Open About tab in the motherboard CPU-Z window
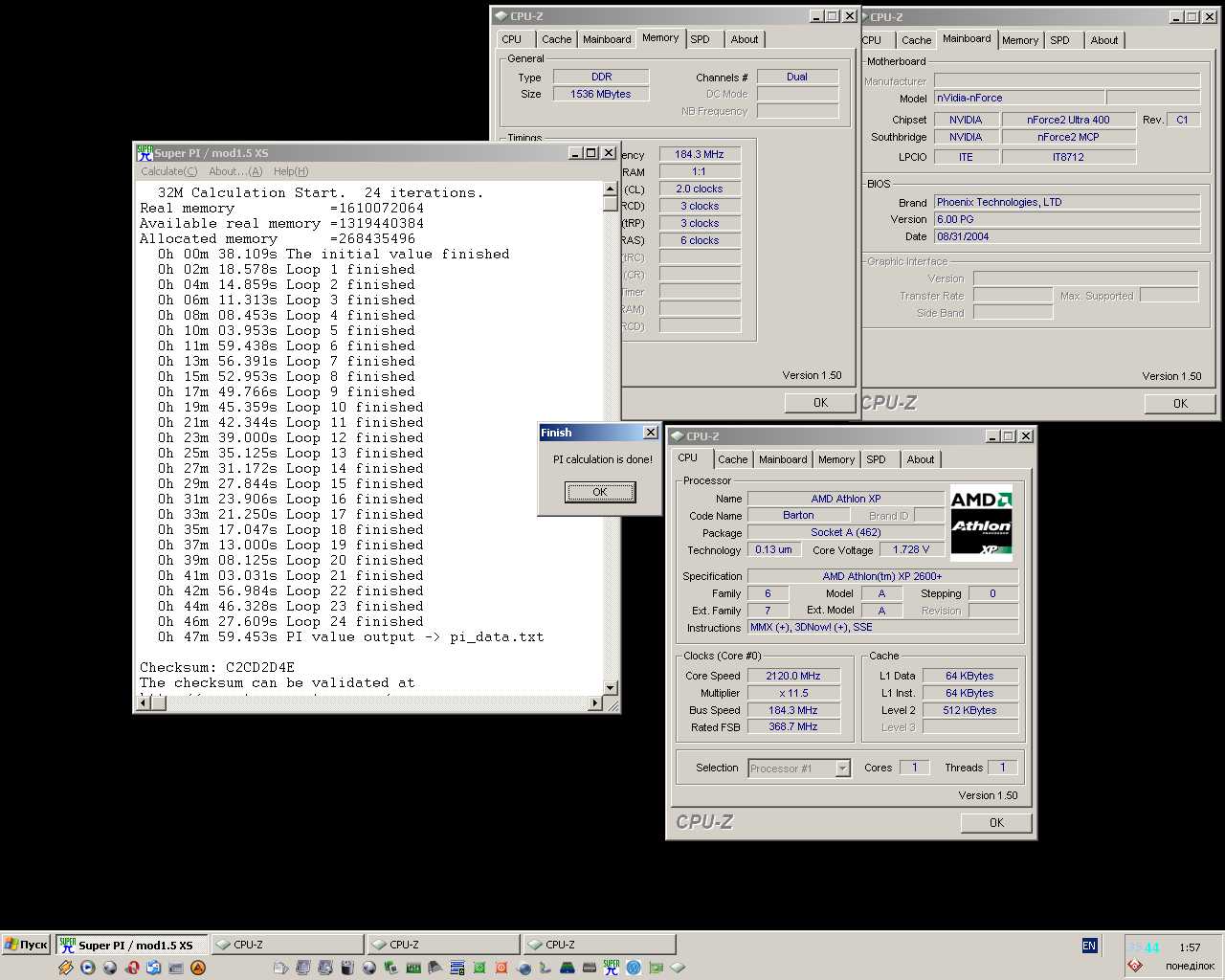The height and width of the screenshot is (980, 1225). [1103, 40]
